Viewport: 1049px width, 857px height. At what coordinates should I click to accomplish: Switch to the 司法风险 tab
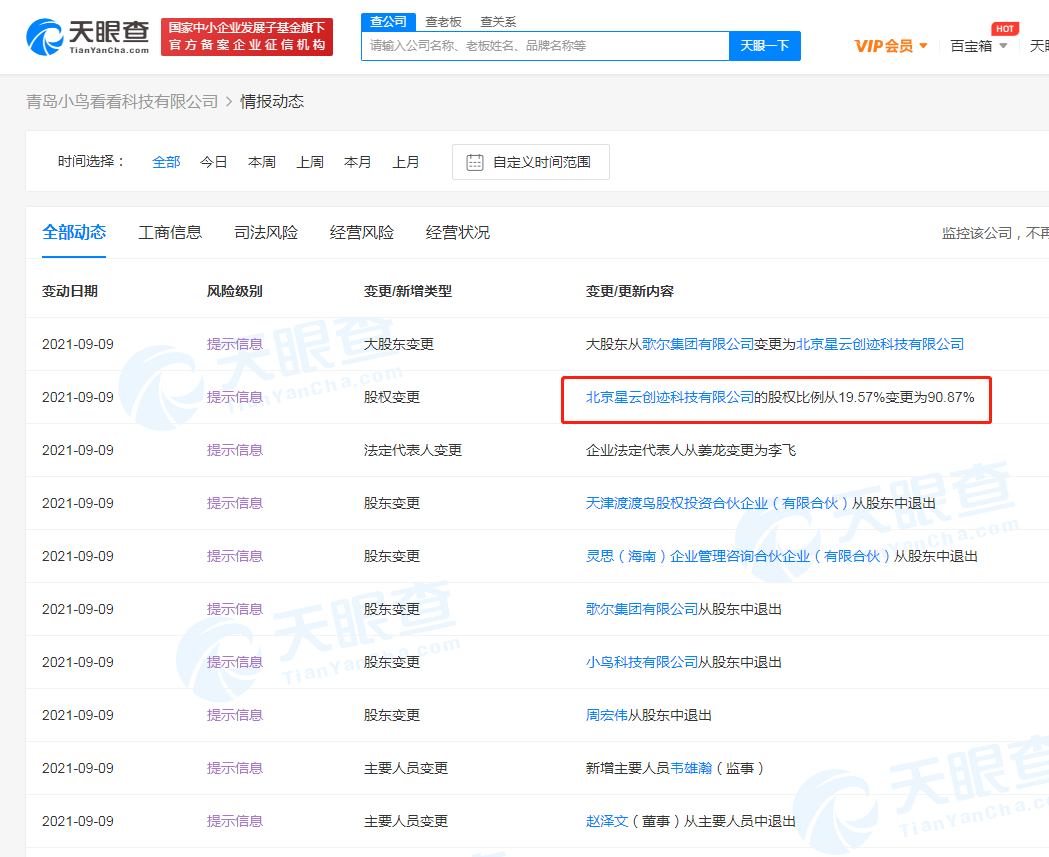(266, 232)
